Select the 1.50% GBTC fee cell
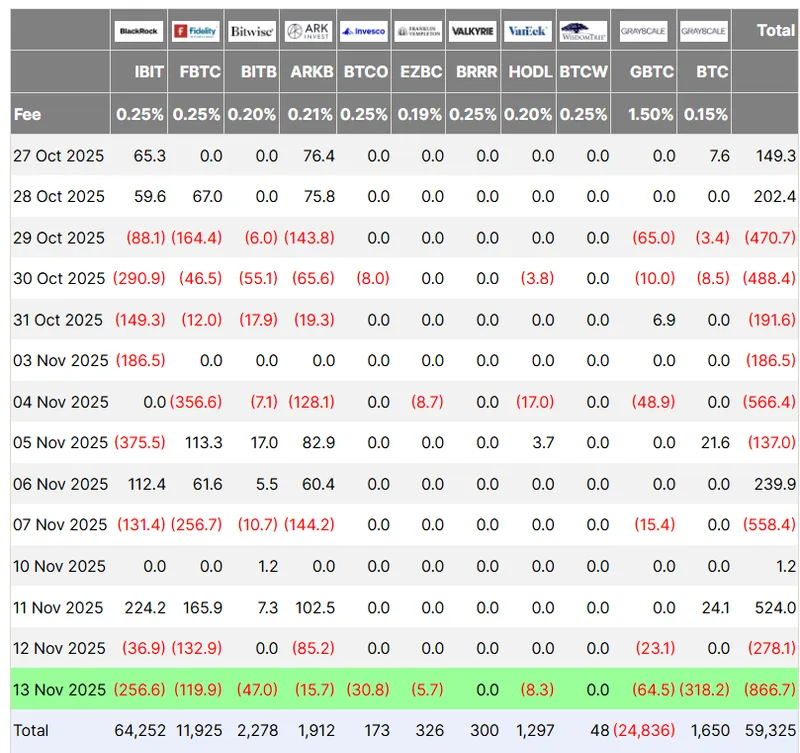Viewport: 800px width, 753px height. coord(651,115)
